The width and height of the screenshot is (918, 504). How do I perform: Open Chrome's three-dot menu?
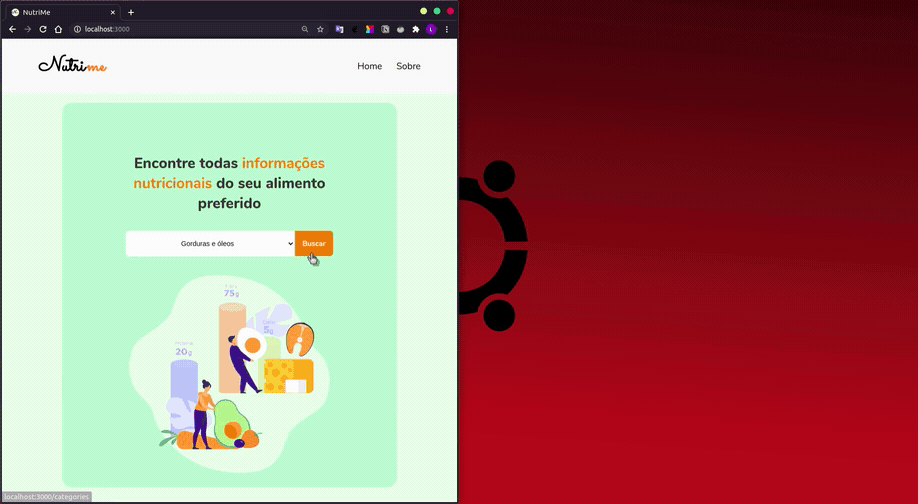(447, 29)
